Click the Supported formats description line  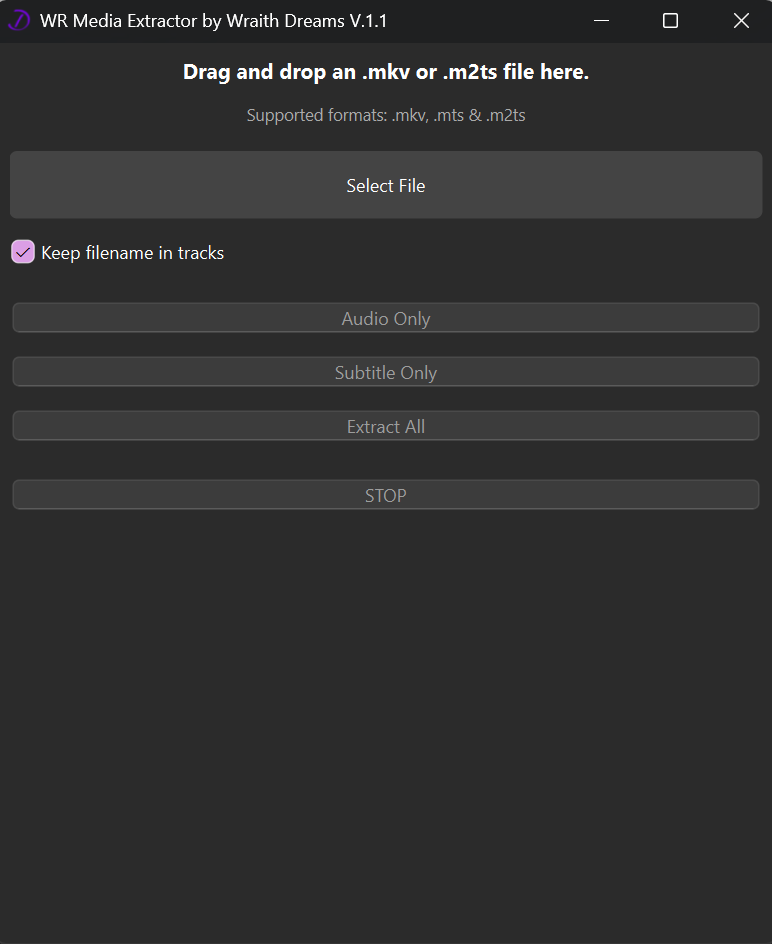(x=386, y=116)
